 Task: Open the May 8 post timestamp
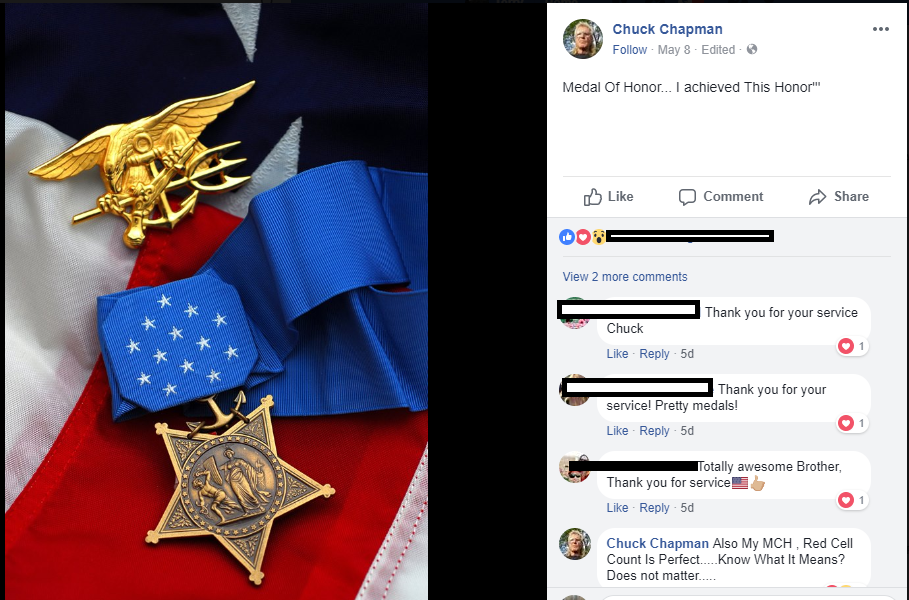pyautogui.click(x=674, y=50)
